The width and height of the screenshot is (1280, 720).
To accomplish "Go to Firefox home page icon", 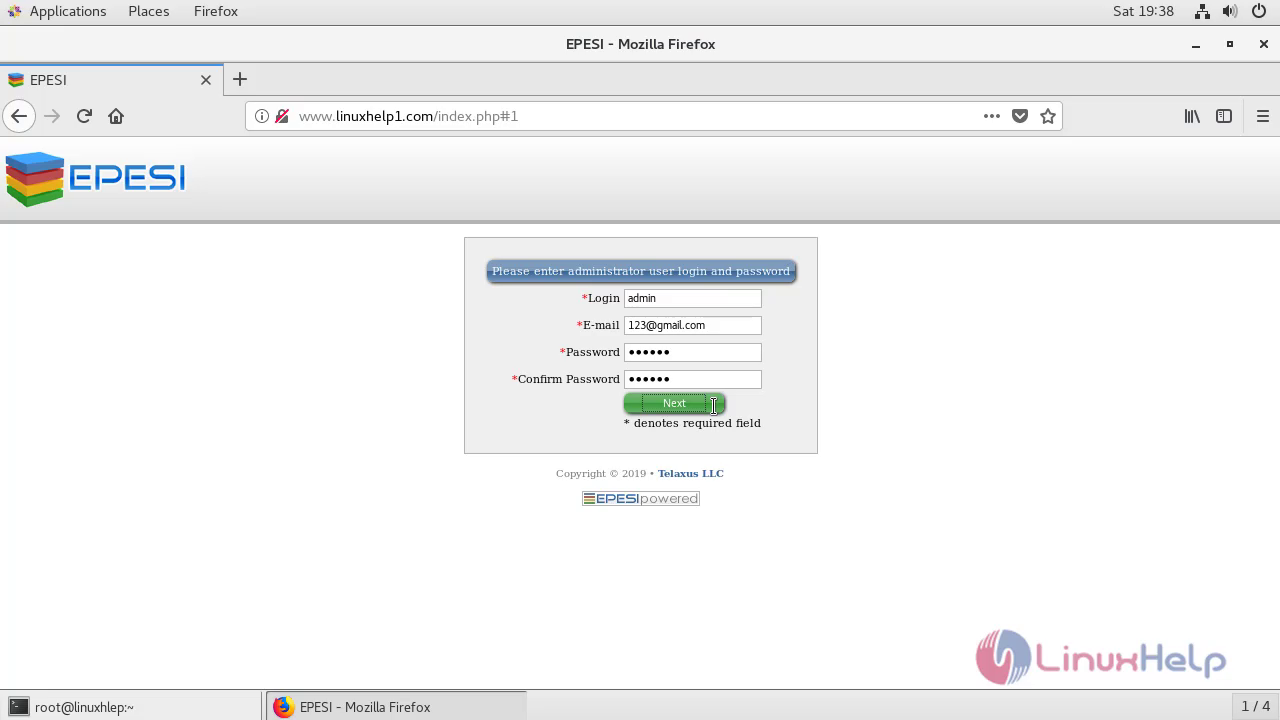I will (x=116, y=116).
